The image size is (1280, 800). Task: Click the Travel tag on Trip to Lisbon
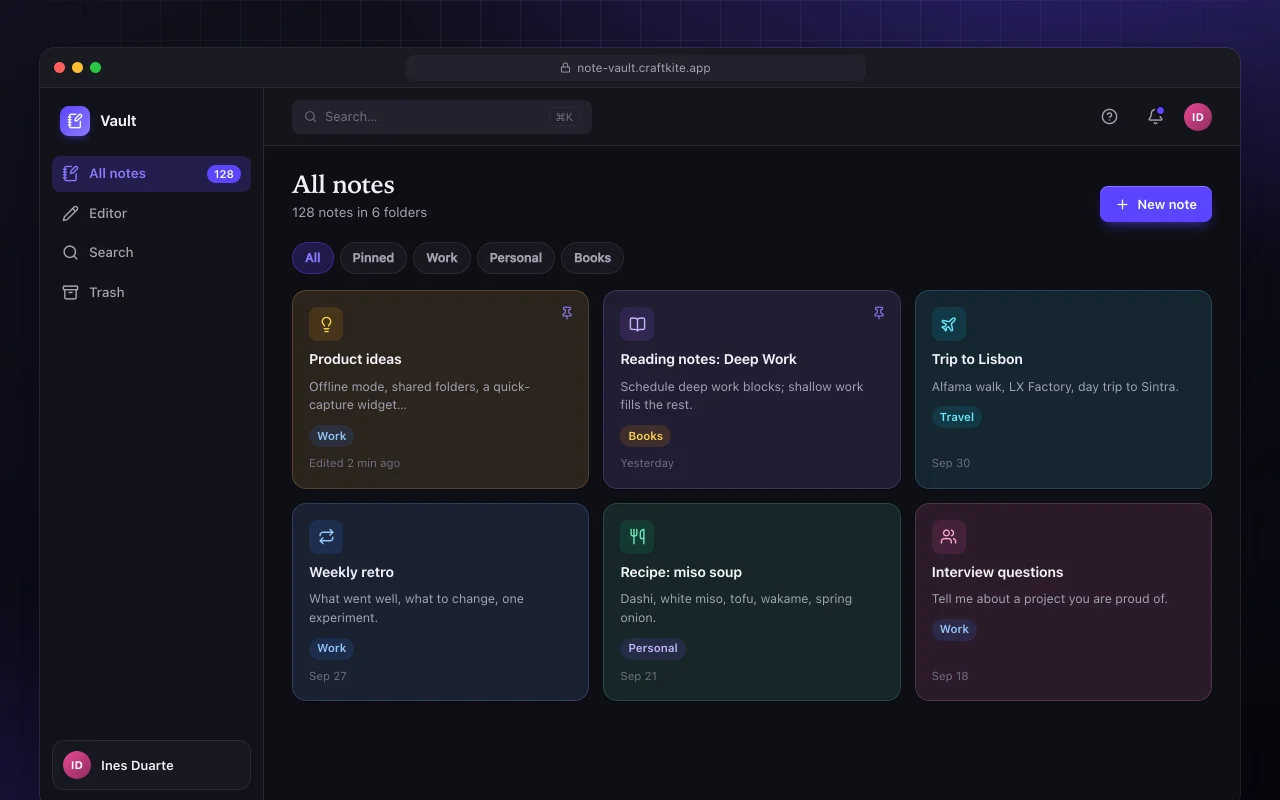[x=957, y=417]
